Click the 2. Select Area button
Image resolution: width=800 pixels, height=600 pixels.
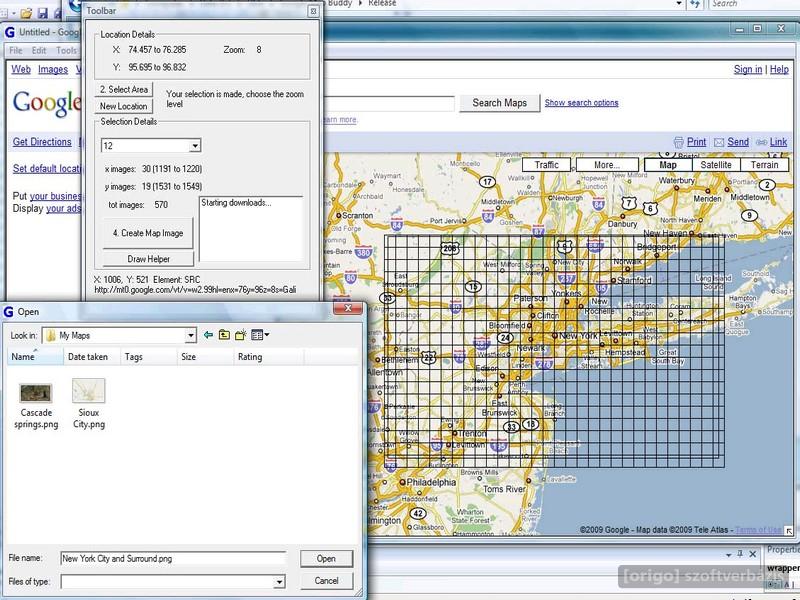tap(123, 89)
